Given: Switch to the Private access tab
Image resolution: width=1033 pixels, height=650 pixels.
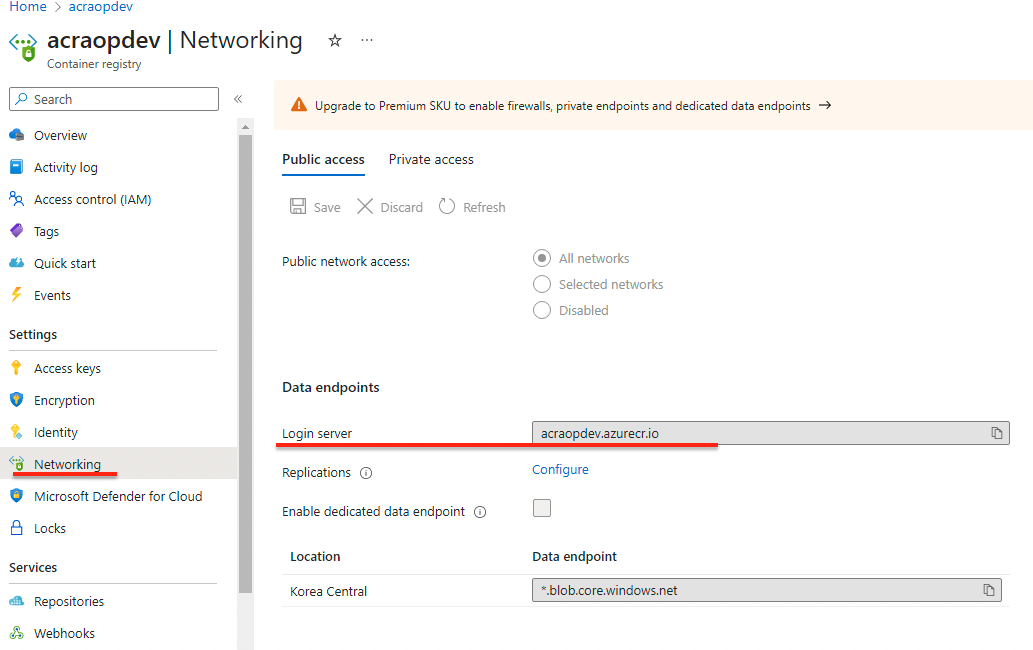Looking at the screenshot, I should [x=431, y=159].
